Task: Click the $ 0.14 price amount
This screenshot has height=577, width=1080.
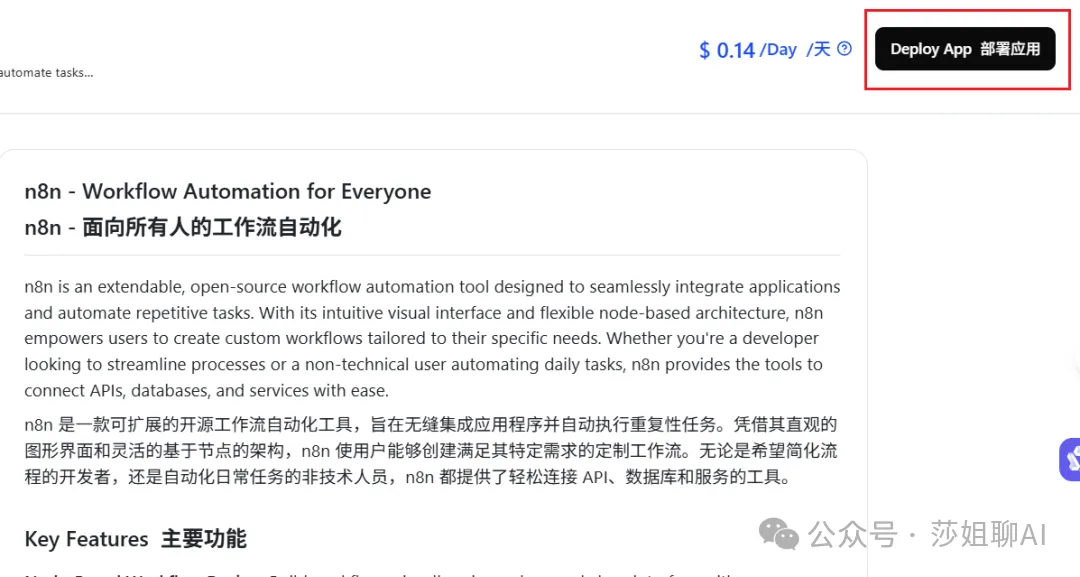Action: click(727, 50)
